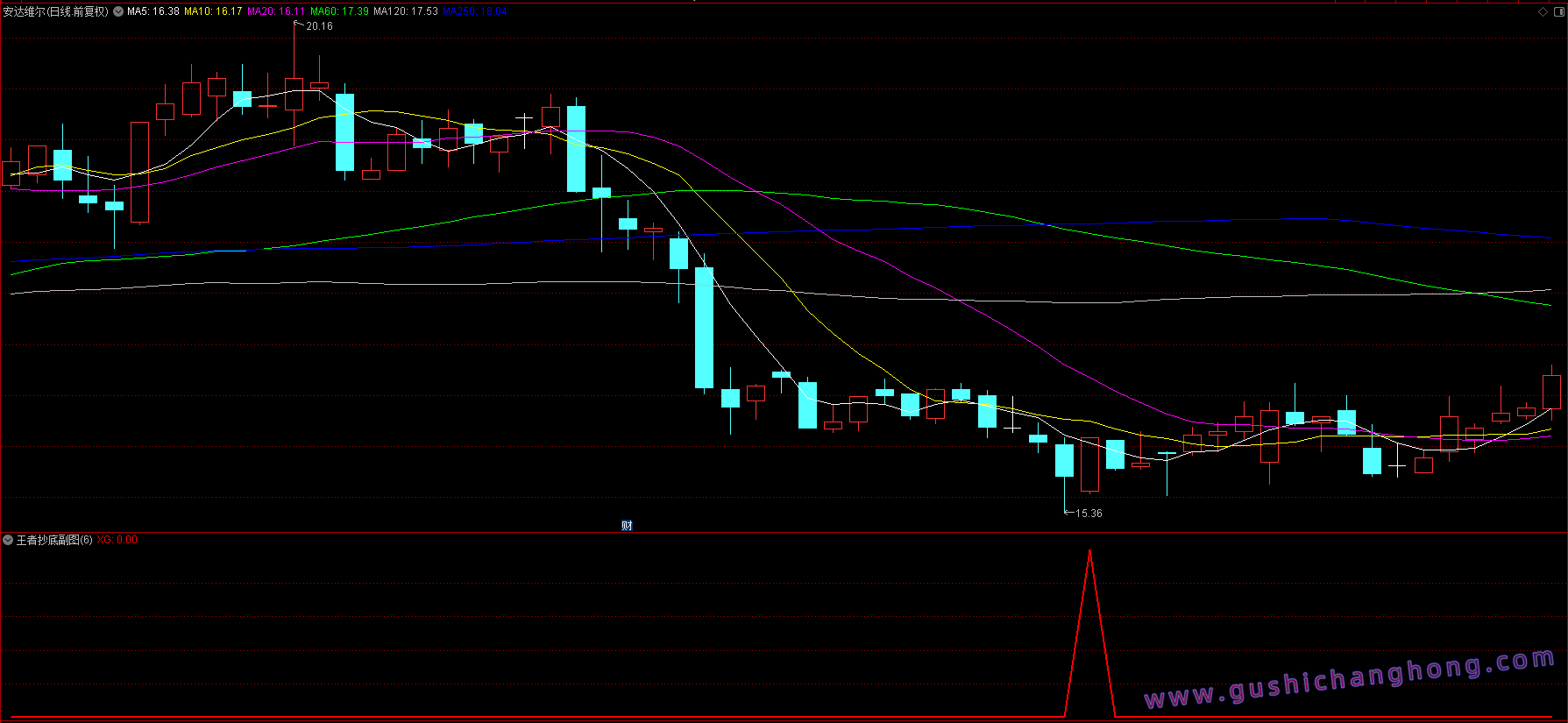The width and height of the screenshot is (1568, 723).
Task: Click the 王者抄底副图(6) indicator name
Action: (x=54, y=540)
